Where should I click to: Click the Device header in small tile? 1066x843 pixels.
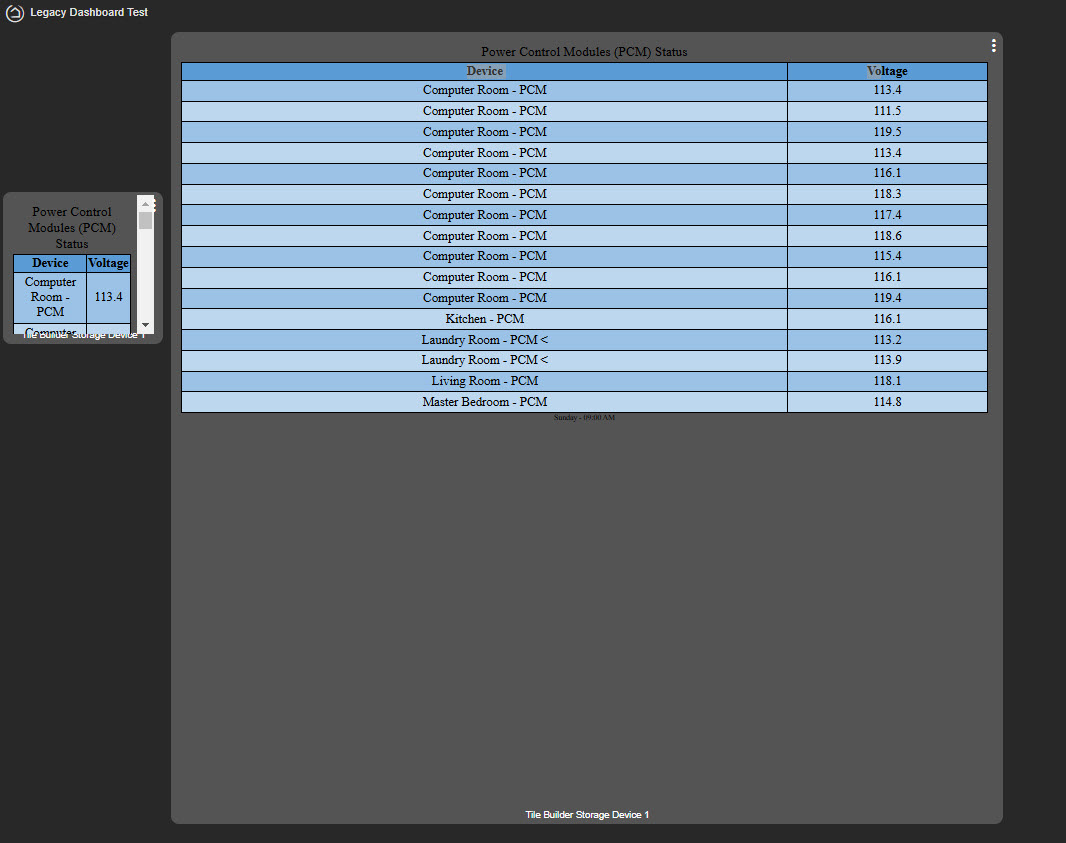pyautogui.click(x=50, y=263)
